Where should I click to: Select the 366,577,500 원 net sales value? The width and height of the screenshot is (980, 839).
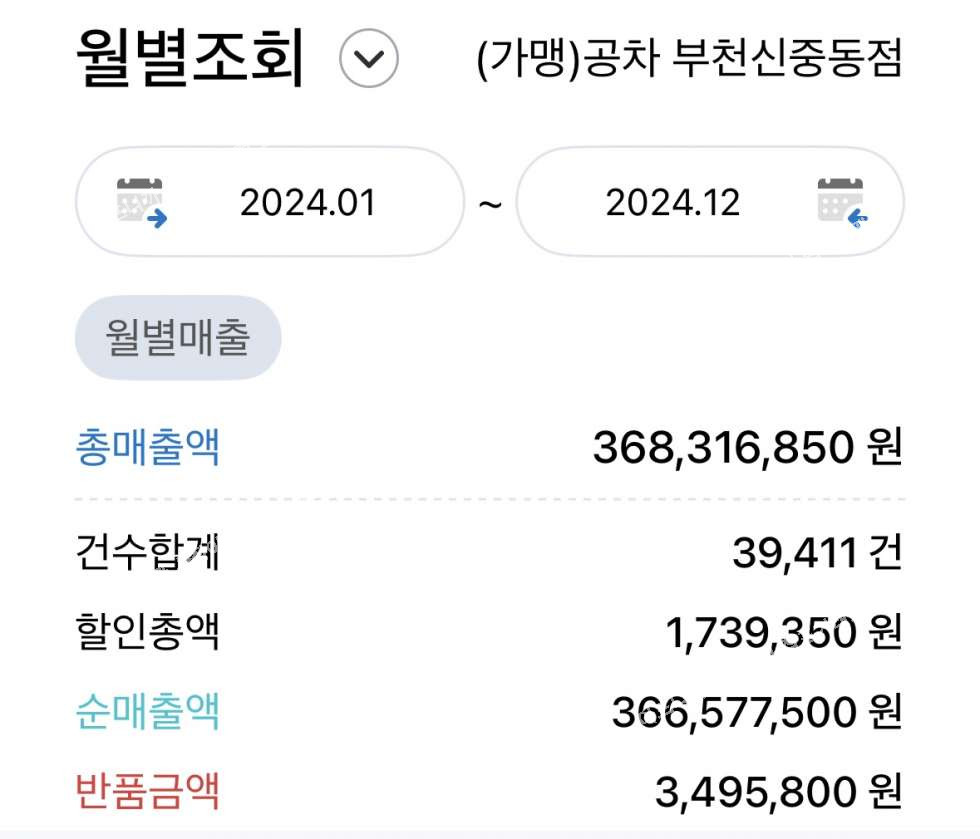757,712
